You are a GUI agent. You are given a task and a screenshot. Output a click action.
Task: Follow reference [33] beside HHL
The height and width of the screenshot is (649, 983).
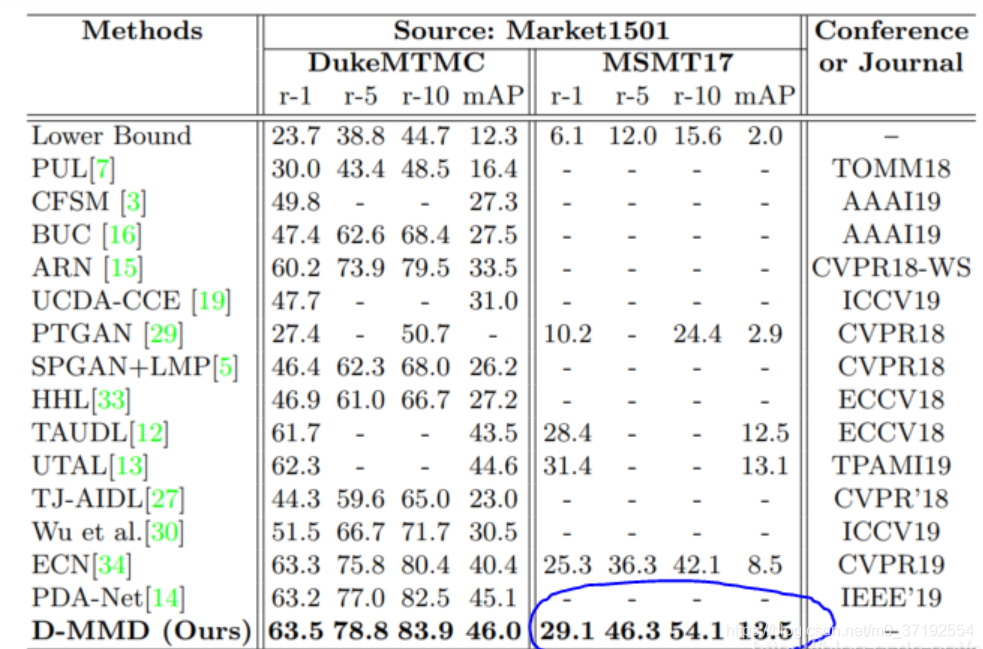pyautogui.click(x=111, y=400)
